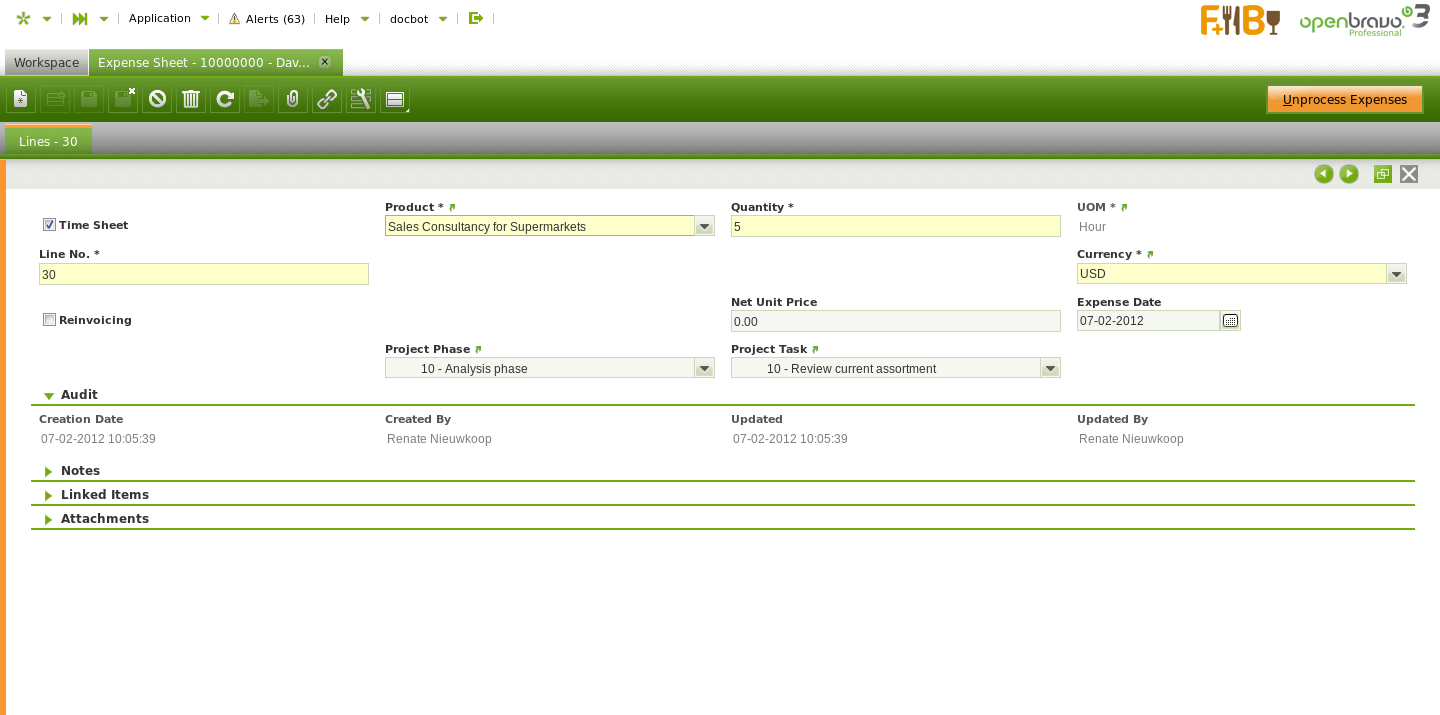Click the refresh toolbar icon

point(225,99)
